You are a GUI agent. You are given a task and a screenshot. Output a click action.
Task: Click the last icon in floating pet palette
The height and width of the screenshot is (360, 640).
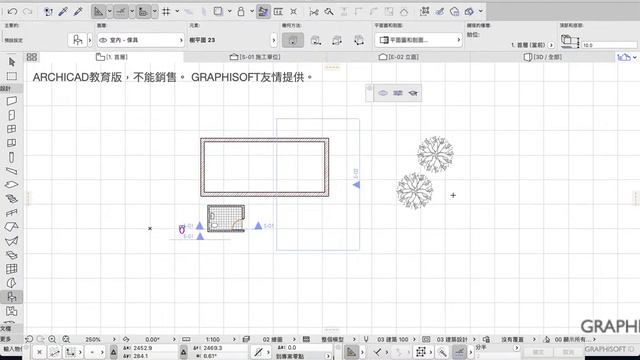tap(413, 93)
